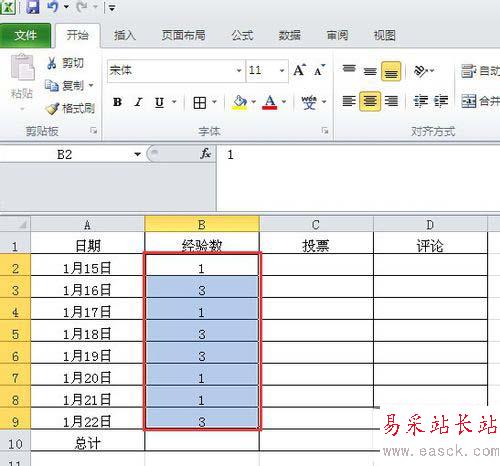Toggle Top Align

(x=349, y=69)
